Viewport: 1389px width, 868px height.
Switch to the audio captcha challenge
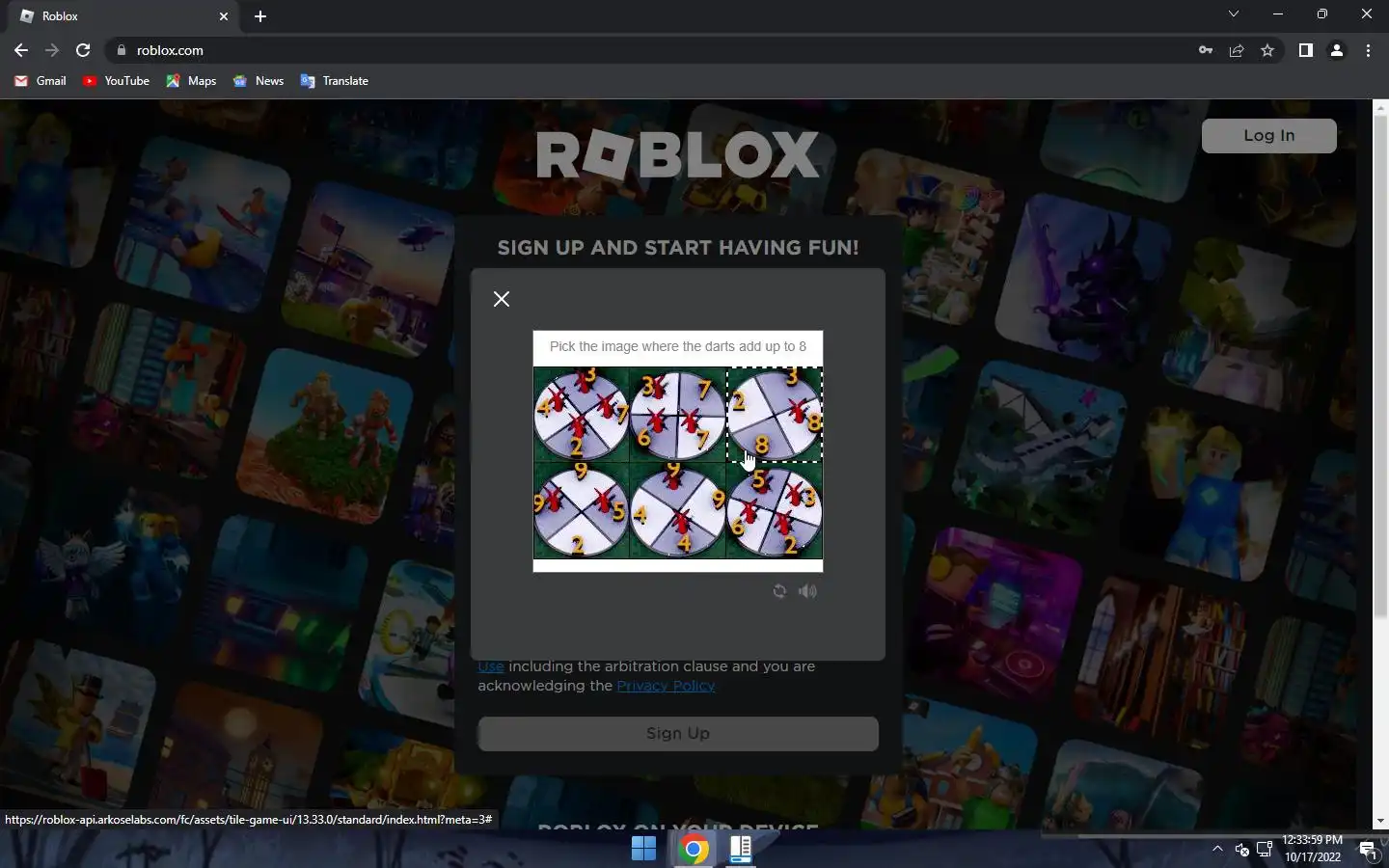tap(807, 591)
